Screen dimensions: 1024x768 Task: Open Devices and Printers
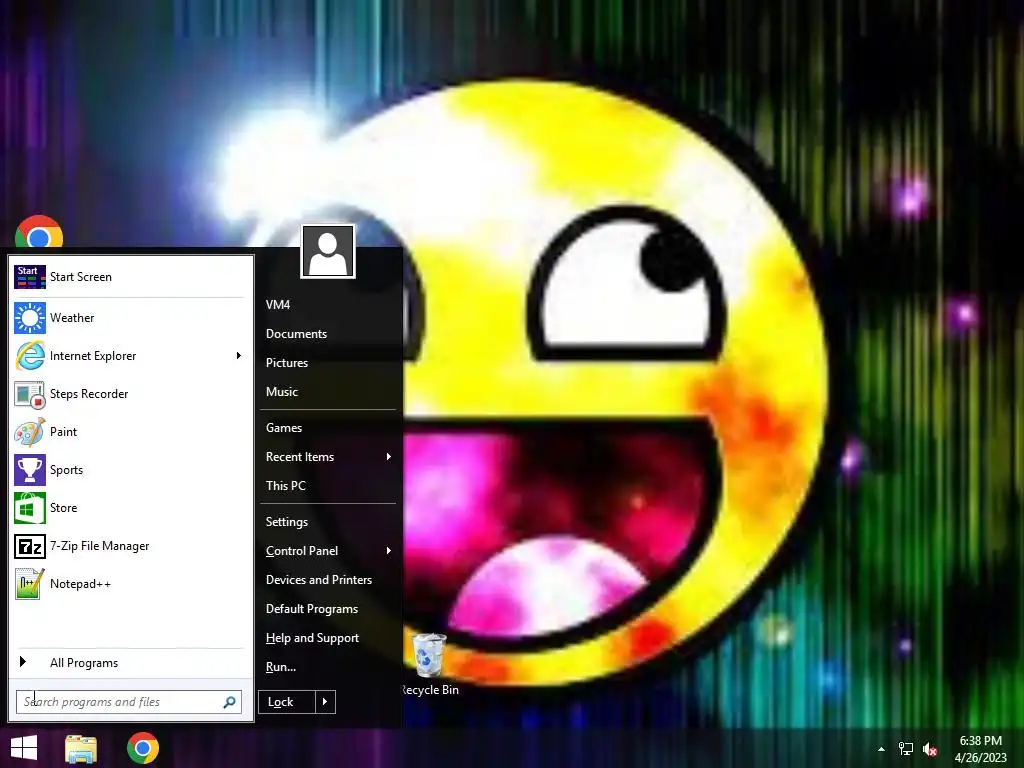319,580
